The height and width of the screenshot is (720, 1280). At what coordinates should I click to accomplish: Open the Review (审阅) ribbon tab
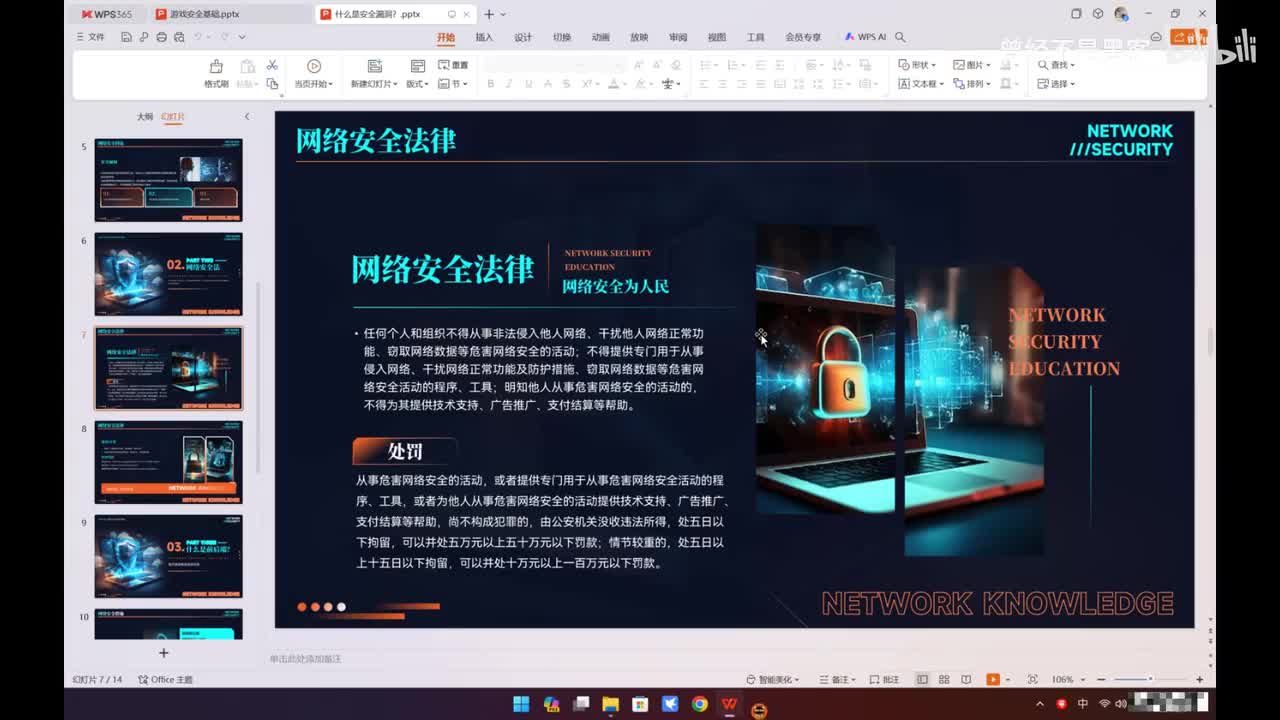[678, 37]
